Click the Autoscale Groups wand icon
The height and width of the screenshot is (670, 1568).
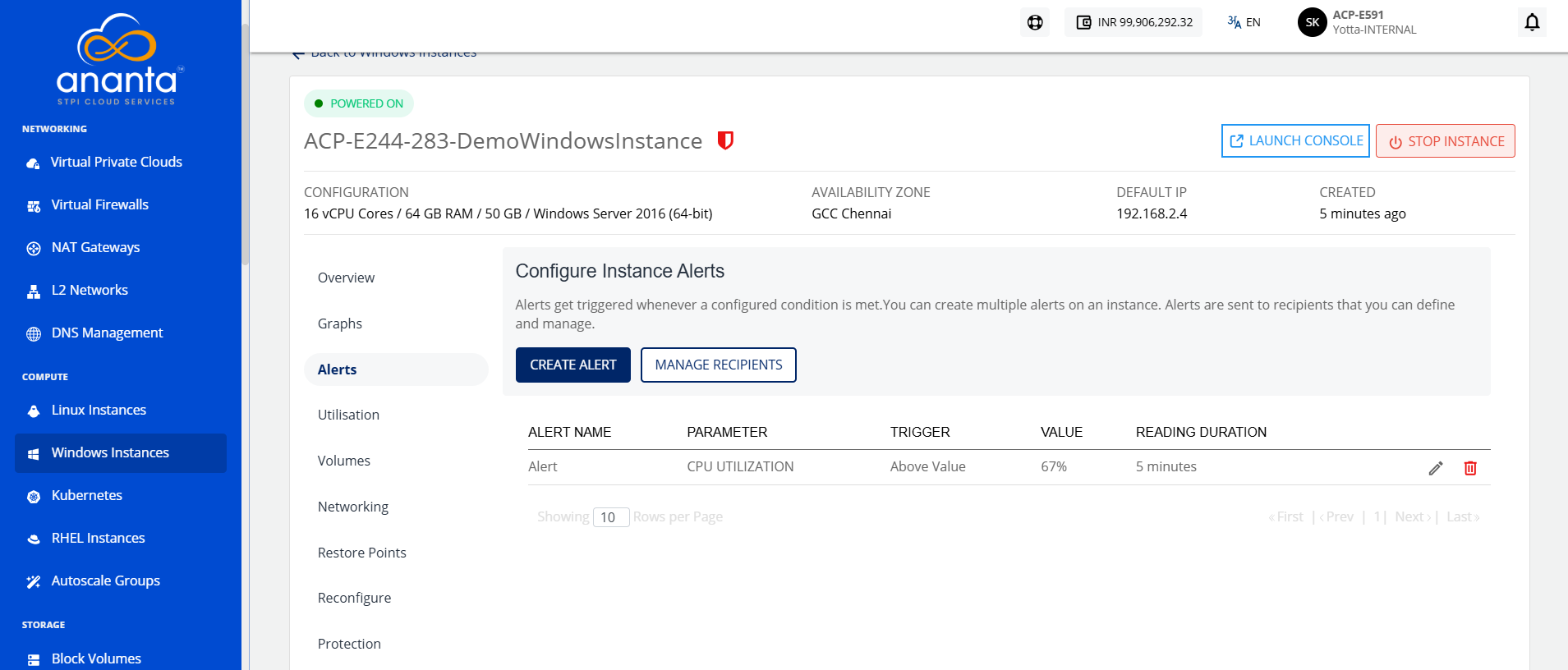click(x=34, y=582)
